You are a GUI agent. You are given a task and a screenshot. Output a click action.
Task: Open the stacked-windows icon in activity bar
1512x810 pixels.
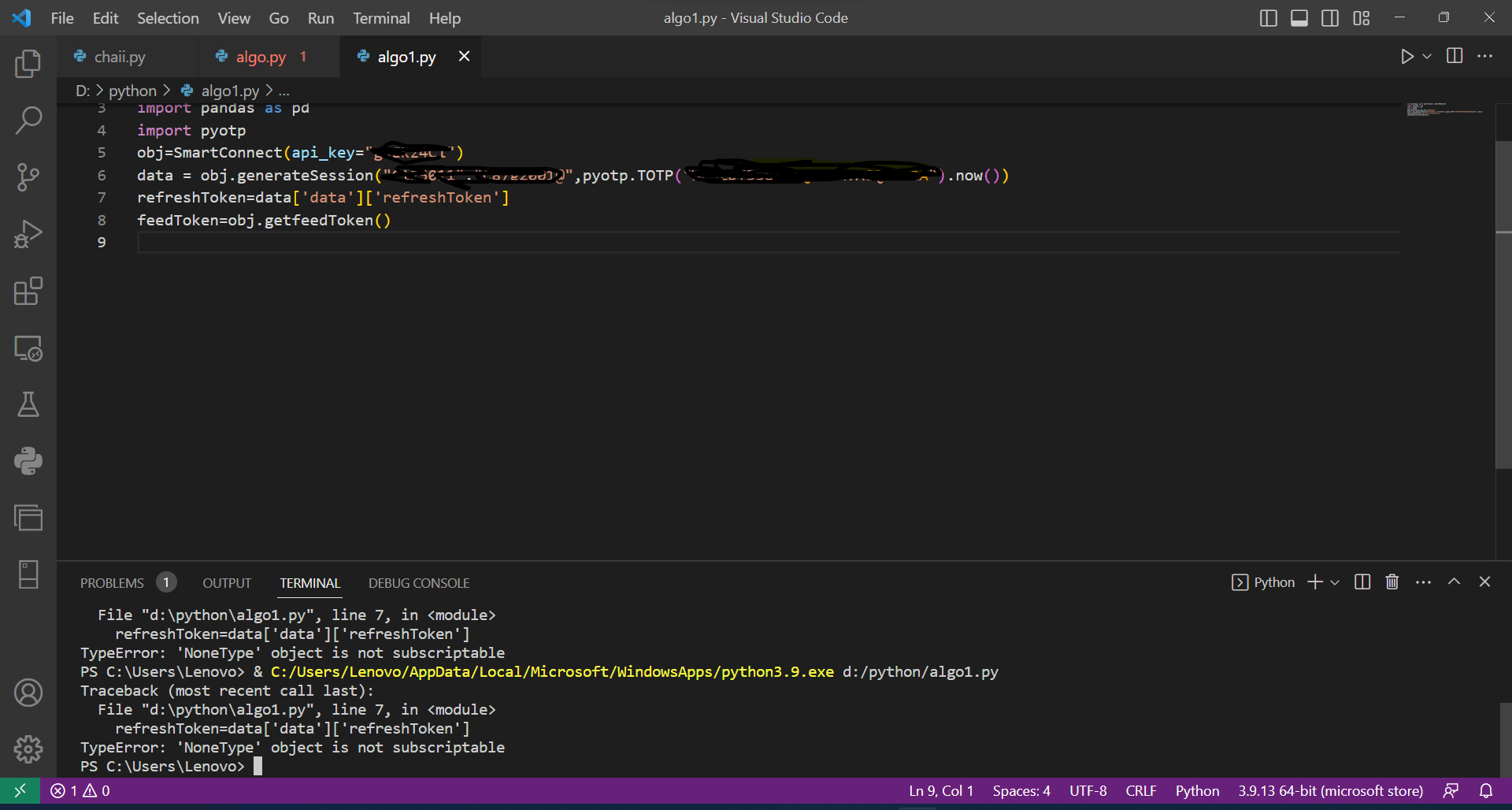pyautogui.click(x=28, y=518)
